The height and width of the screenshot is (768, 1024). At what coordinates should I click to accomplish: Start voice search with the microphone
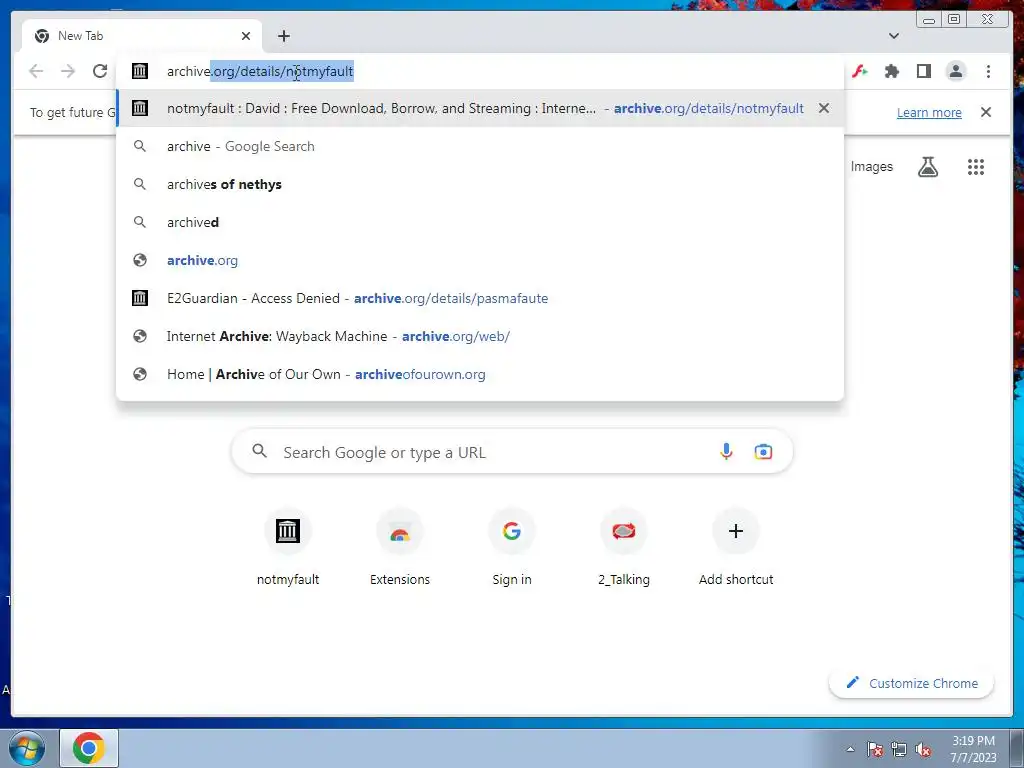[726, 452]
